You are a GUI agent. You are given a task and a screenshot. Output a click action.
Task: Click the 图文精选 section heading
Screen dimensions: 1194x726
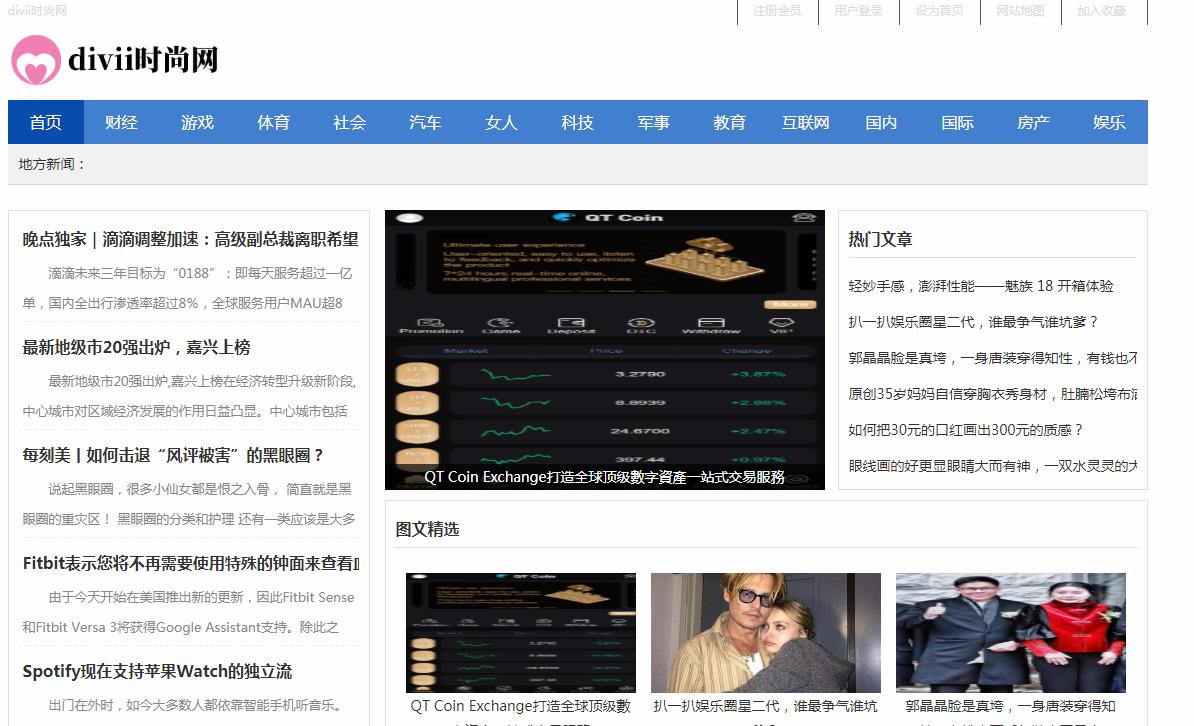click(427, 529)
